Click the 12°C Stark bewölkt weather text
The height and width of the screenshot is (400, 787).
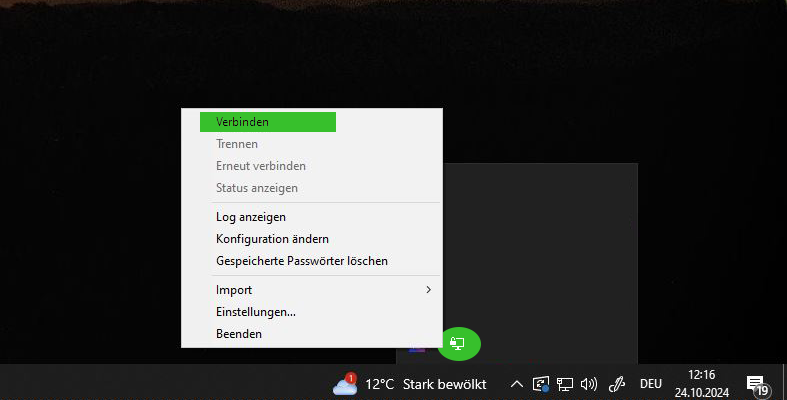[x=426, y=384]
